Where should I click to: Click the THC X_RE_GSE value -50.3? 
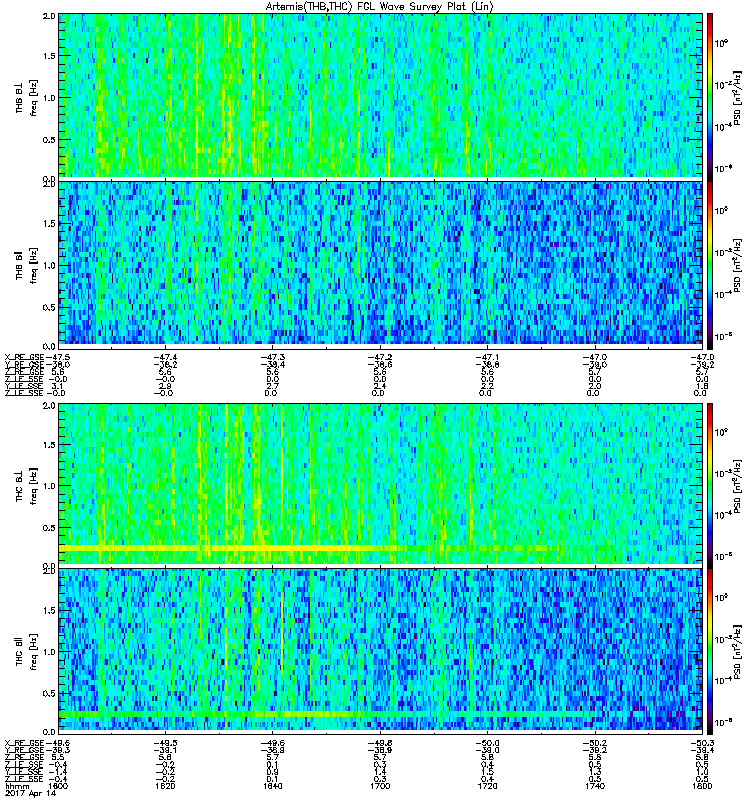point(702,743)
